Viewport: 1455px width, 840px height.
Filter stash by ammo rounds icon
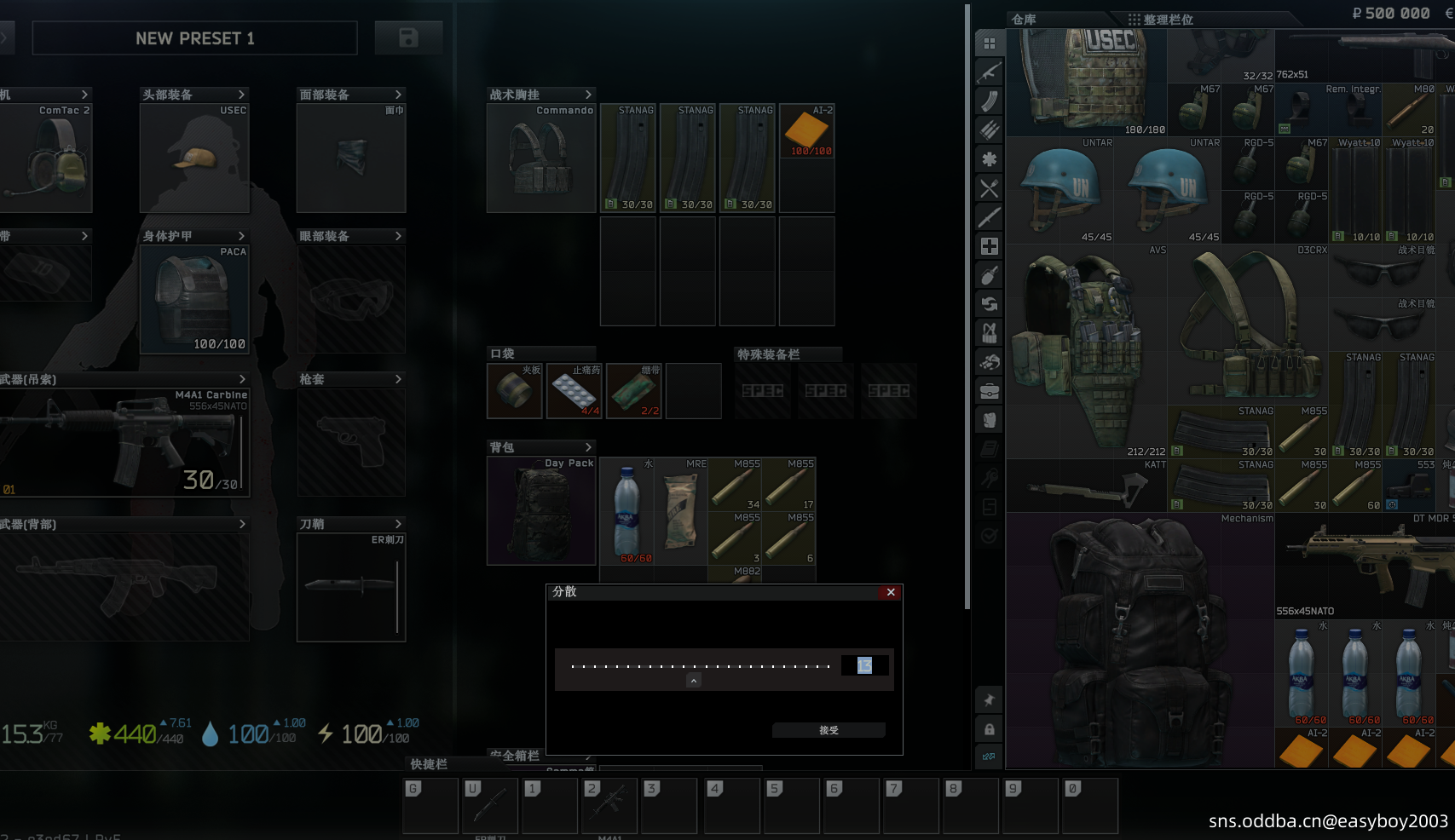point(989,130)
